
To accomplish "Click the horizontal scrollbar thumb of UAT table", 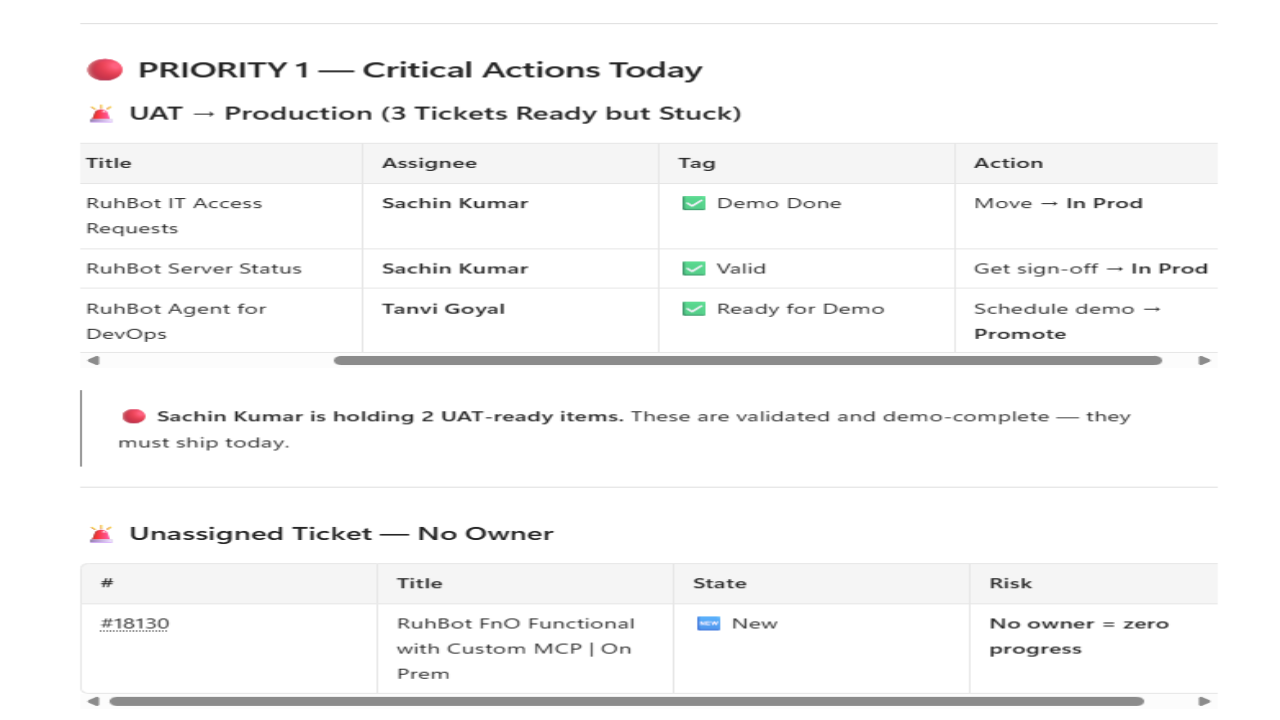I will pyautogui.click(x=748, y=360).
